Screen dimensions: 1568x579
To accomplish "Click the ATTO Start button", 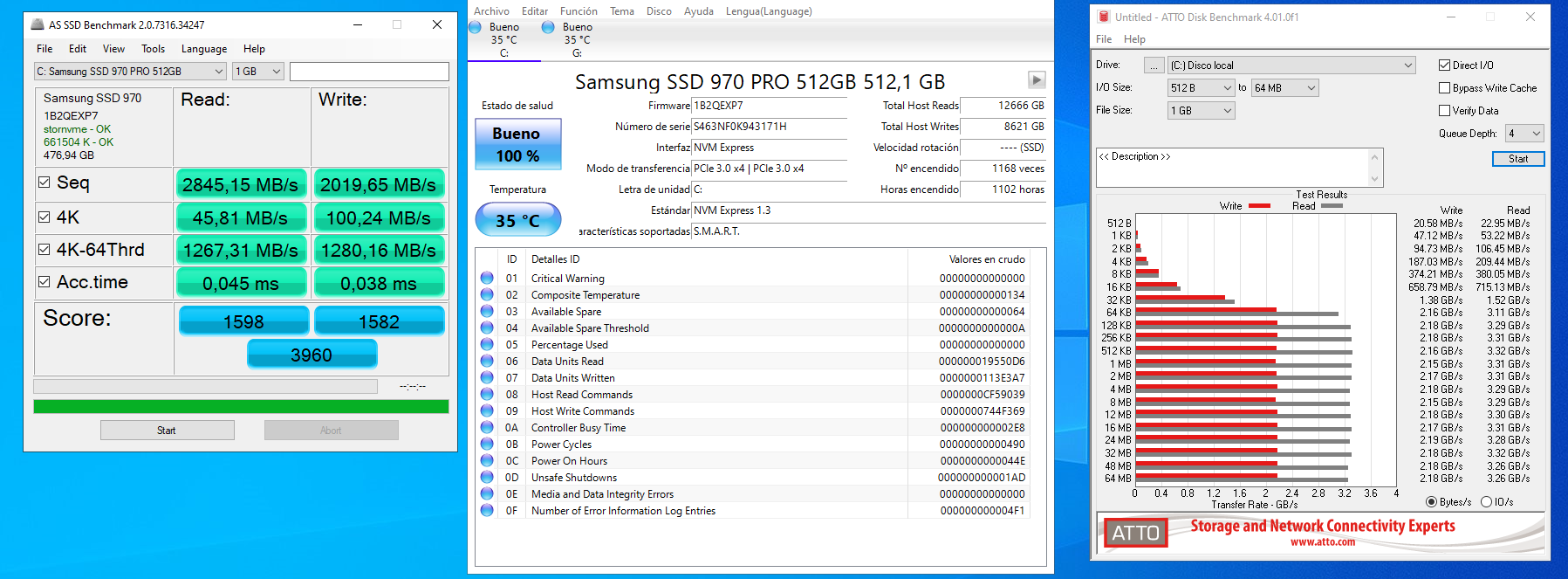I will 1518,159.
